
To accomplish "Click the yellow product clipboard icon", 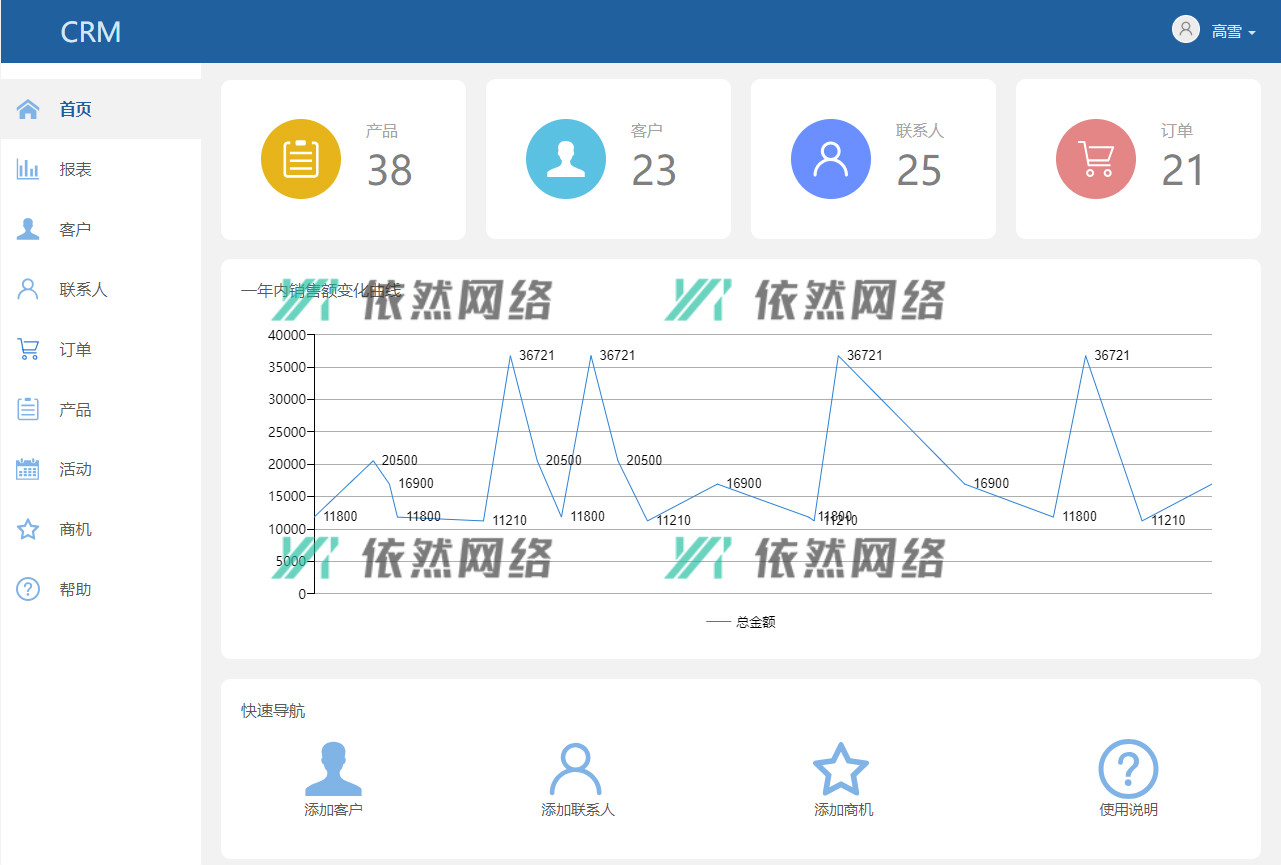I will pos(301,159).
